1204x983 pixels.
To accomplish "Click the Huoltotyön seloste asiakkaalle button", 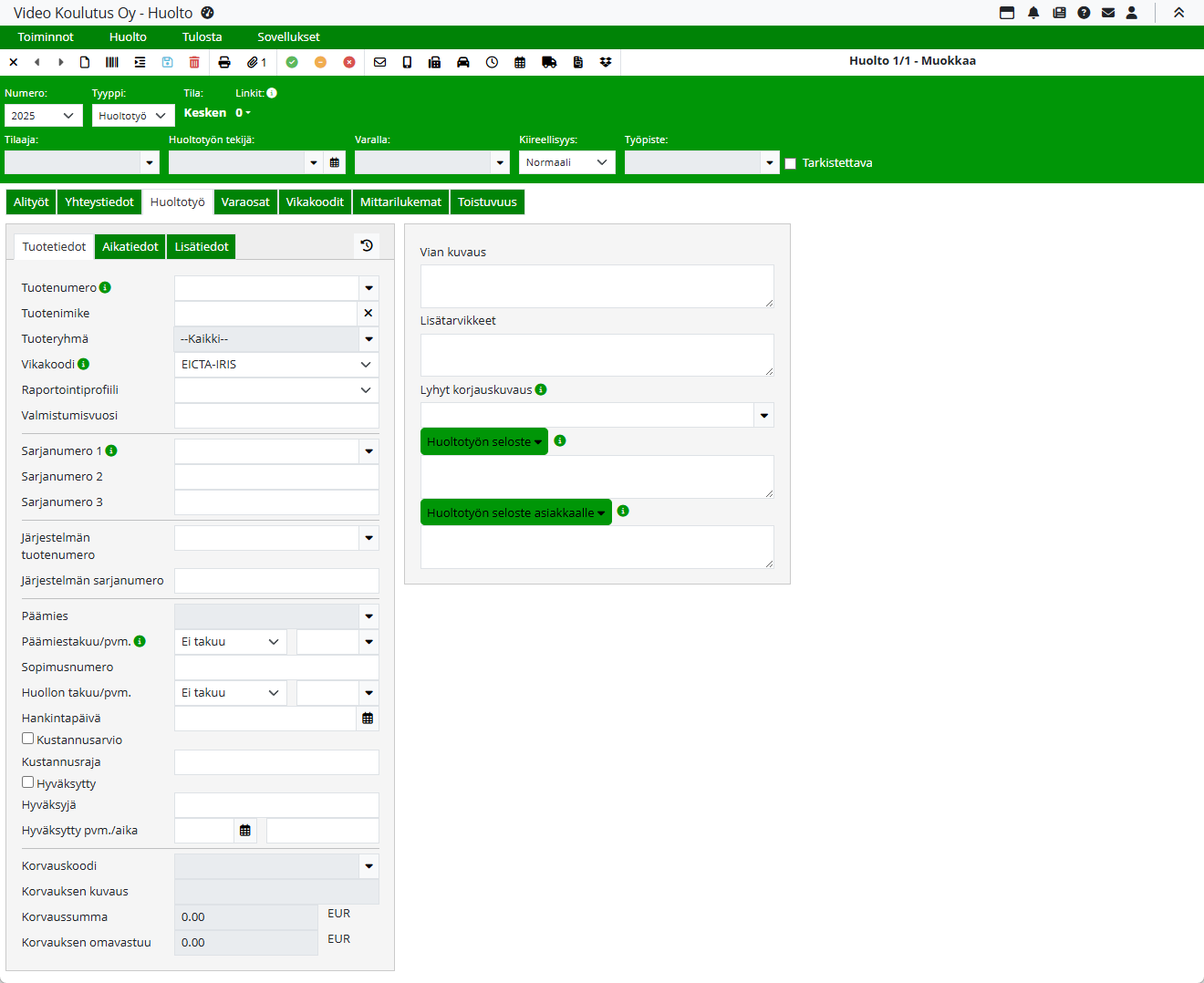I will 515,512.
